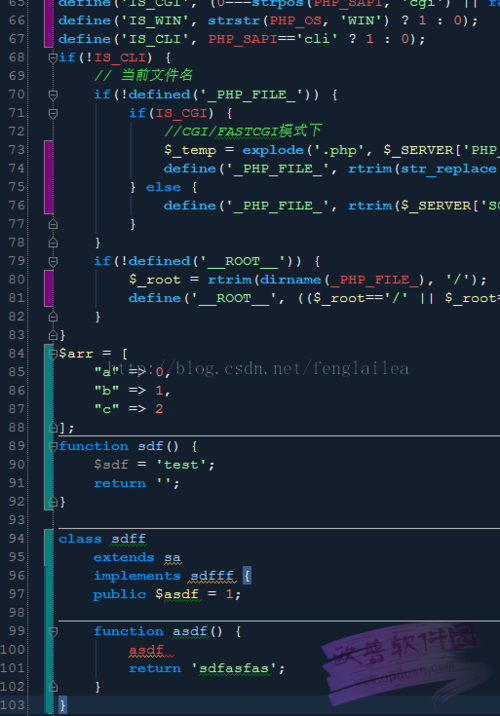Click line number 98 in the gutter
The image size is (500, 716).
coord(17,612)
